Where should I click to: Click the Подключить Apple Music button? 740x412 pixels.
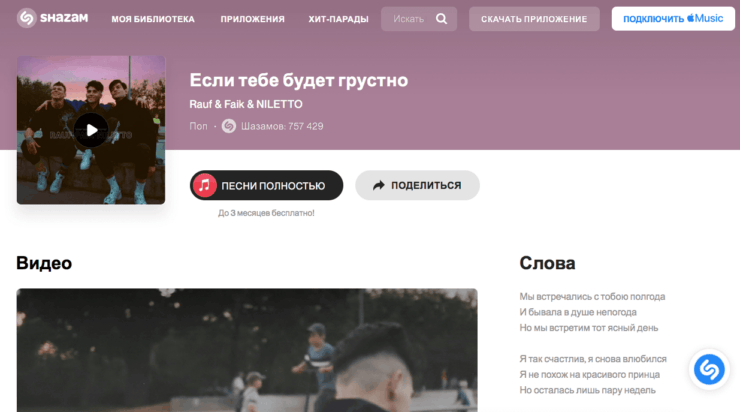(673, 19)
